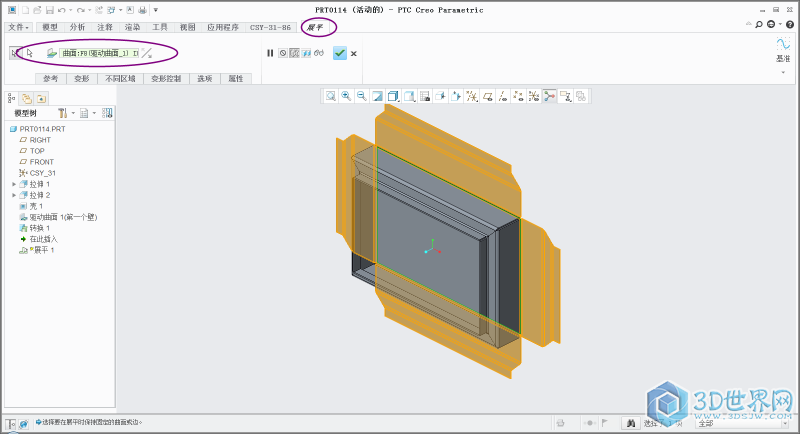Switch to the 注释 ribbon tab
This screenshot has height=434, width=800.
click(105, 27)
